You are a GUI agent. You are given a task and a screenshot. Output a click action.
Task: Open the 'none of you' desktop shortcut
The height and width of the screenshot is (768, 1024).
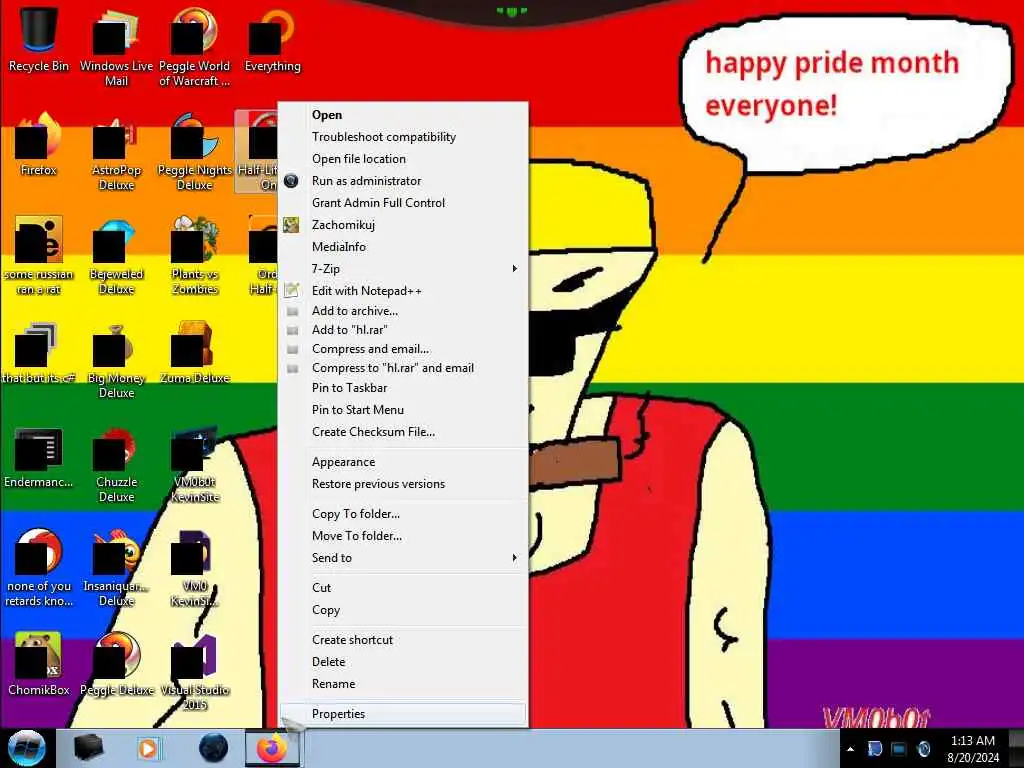(x=38, y=568)
